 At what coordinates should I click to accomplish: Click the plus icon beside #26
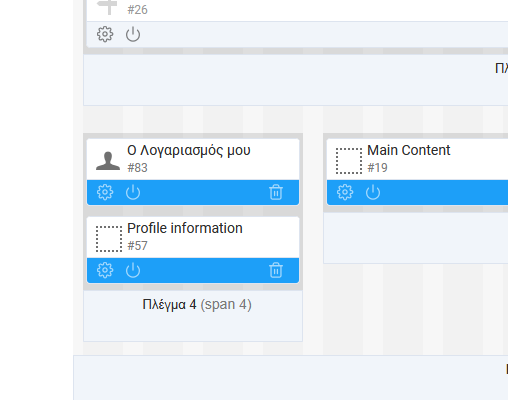pos(107,7)
